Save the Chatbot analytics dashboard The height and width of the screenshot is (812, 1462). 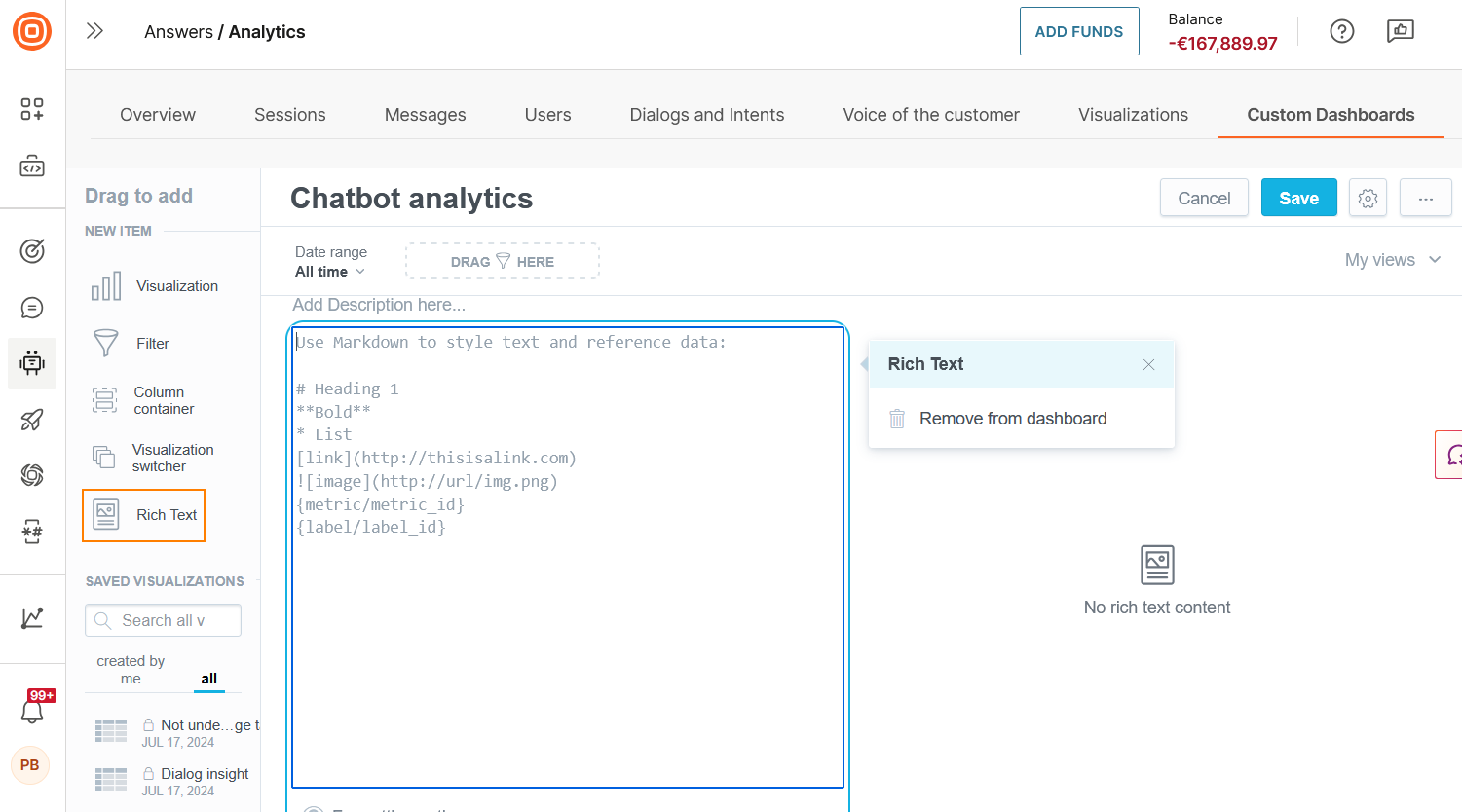coord(1298,197)
